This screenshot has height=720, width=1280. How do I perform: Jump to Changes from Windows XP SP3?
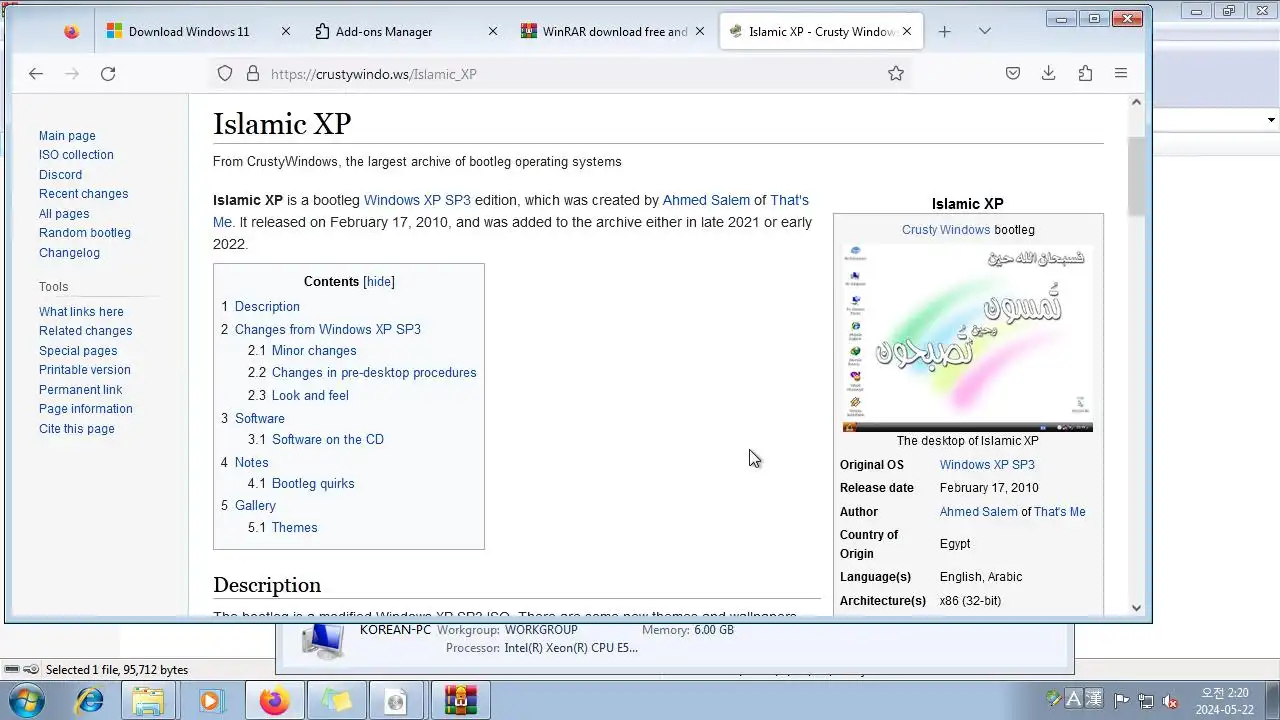point(321,329)
